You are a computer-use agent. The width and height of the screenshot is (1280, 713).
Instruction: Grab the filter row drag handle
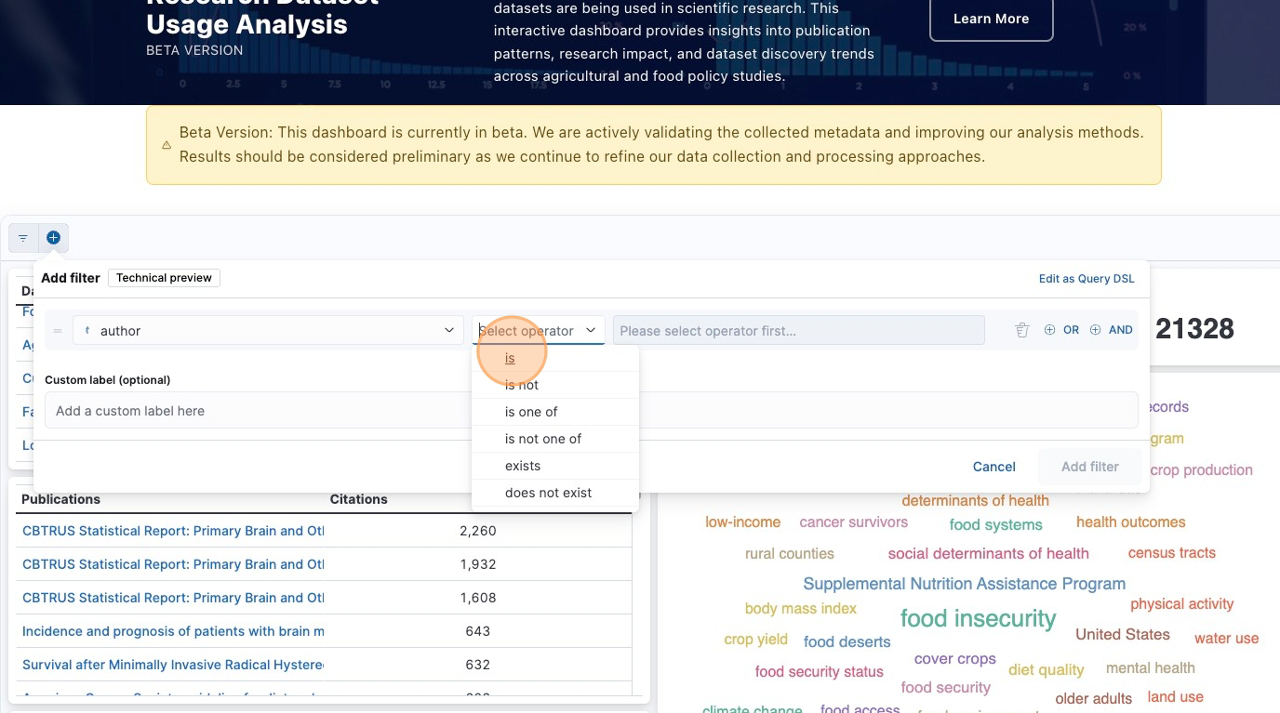pos(58,331)
